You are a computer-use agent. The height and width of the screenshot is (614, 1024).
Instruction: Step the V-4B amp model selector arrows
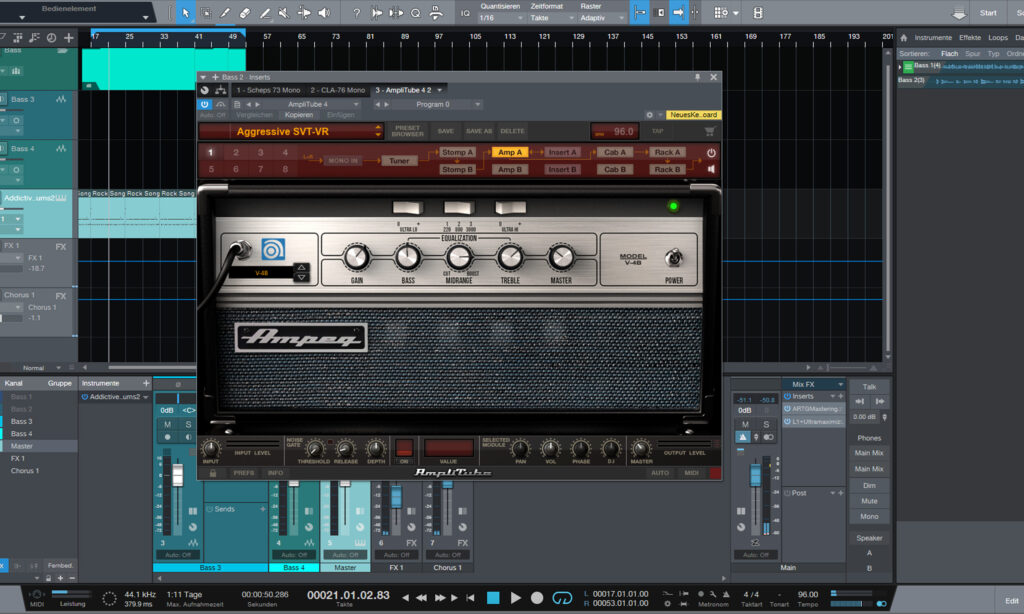302,272
